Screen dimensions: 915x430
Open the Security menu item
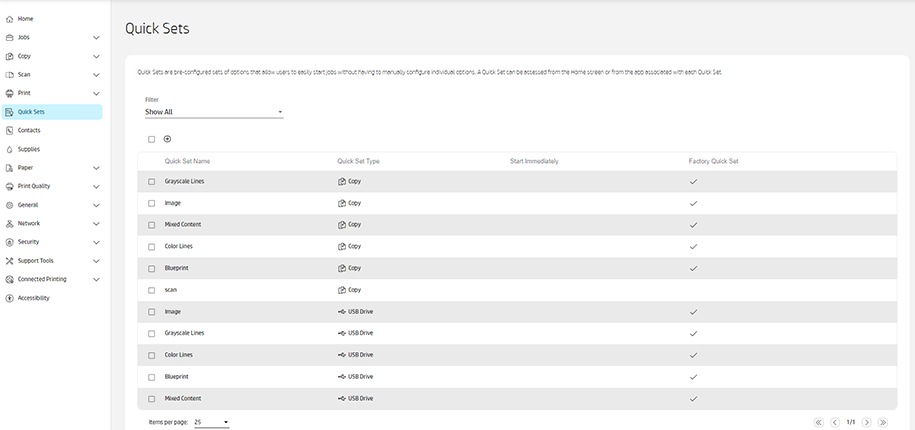29,242
